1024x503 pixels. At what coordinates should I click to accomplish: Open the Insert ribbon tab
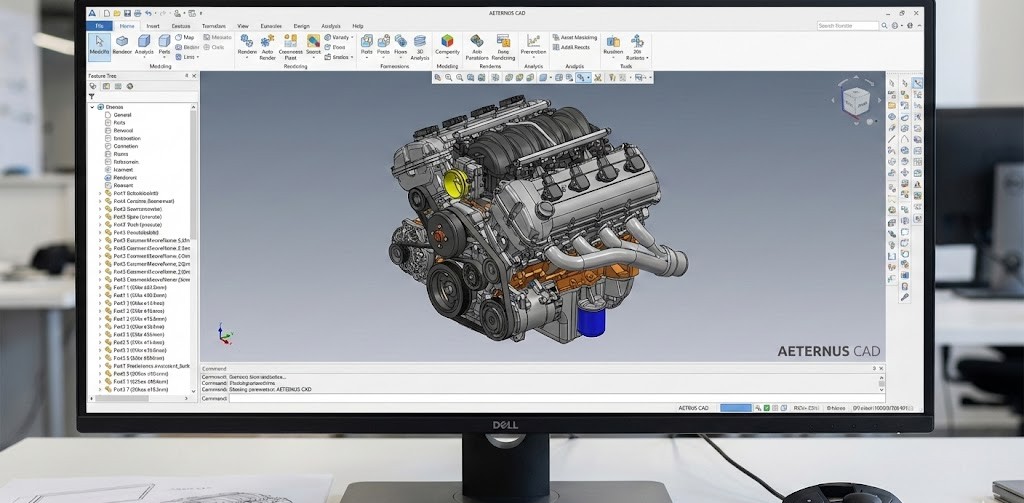pyautogui.click(x=152, y=25)
